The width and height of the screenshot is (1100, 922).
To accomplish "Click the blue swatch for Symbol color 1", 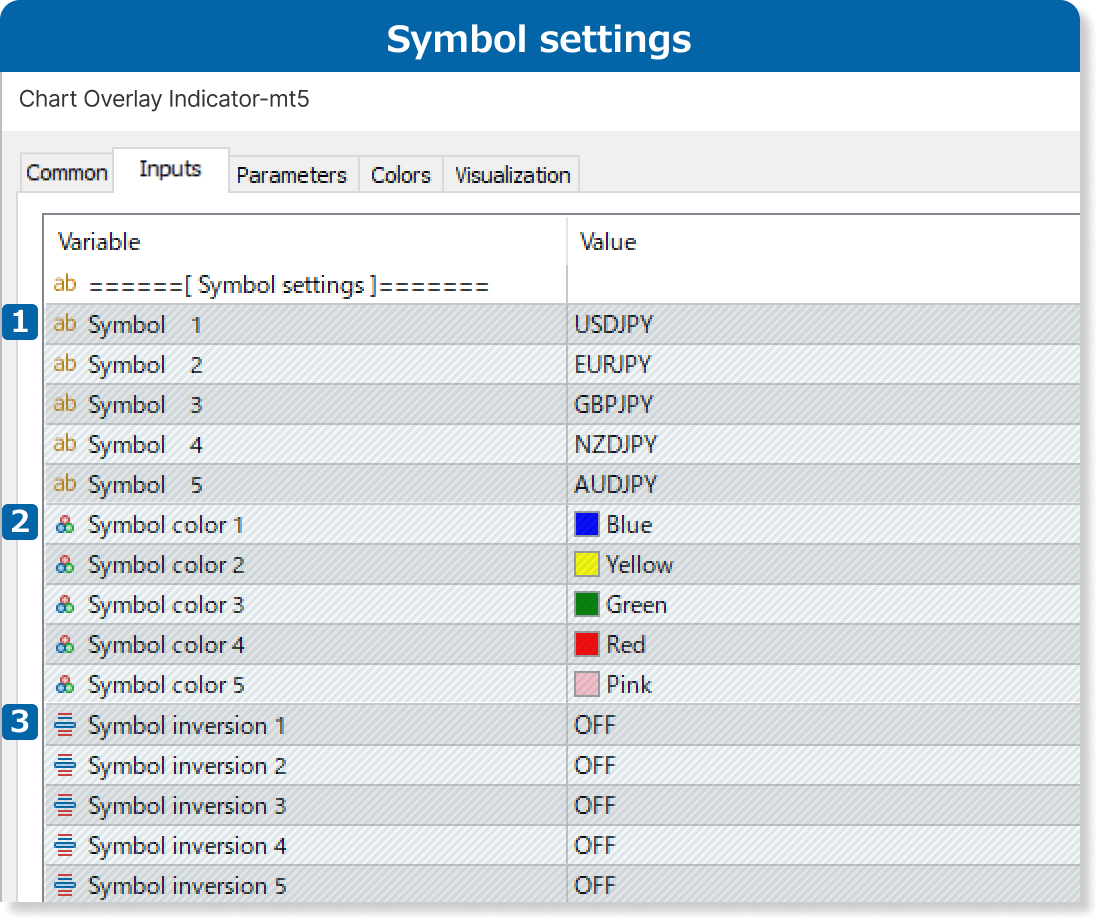I will (586, 524).
